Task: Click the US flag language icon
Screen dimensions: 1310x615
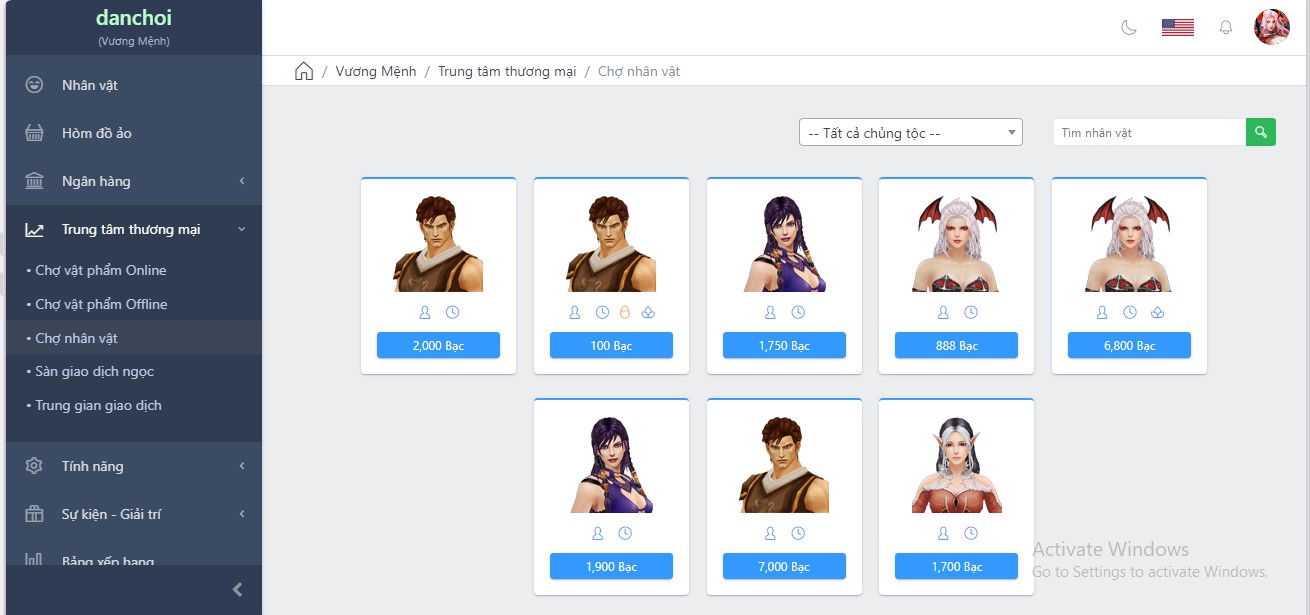Action: pos(1177,27)
